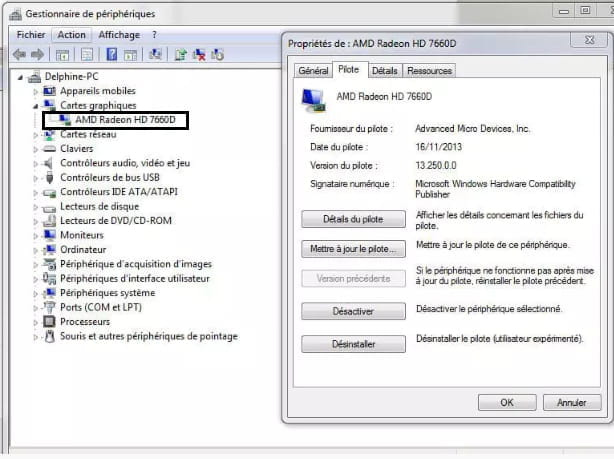
Task: Switch to the Ressources tab
Action: (429, 71)
